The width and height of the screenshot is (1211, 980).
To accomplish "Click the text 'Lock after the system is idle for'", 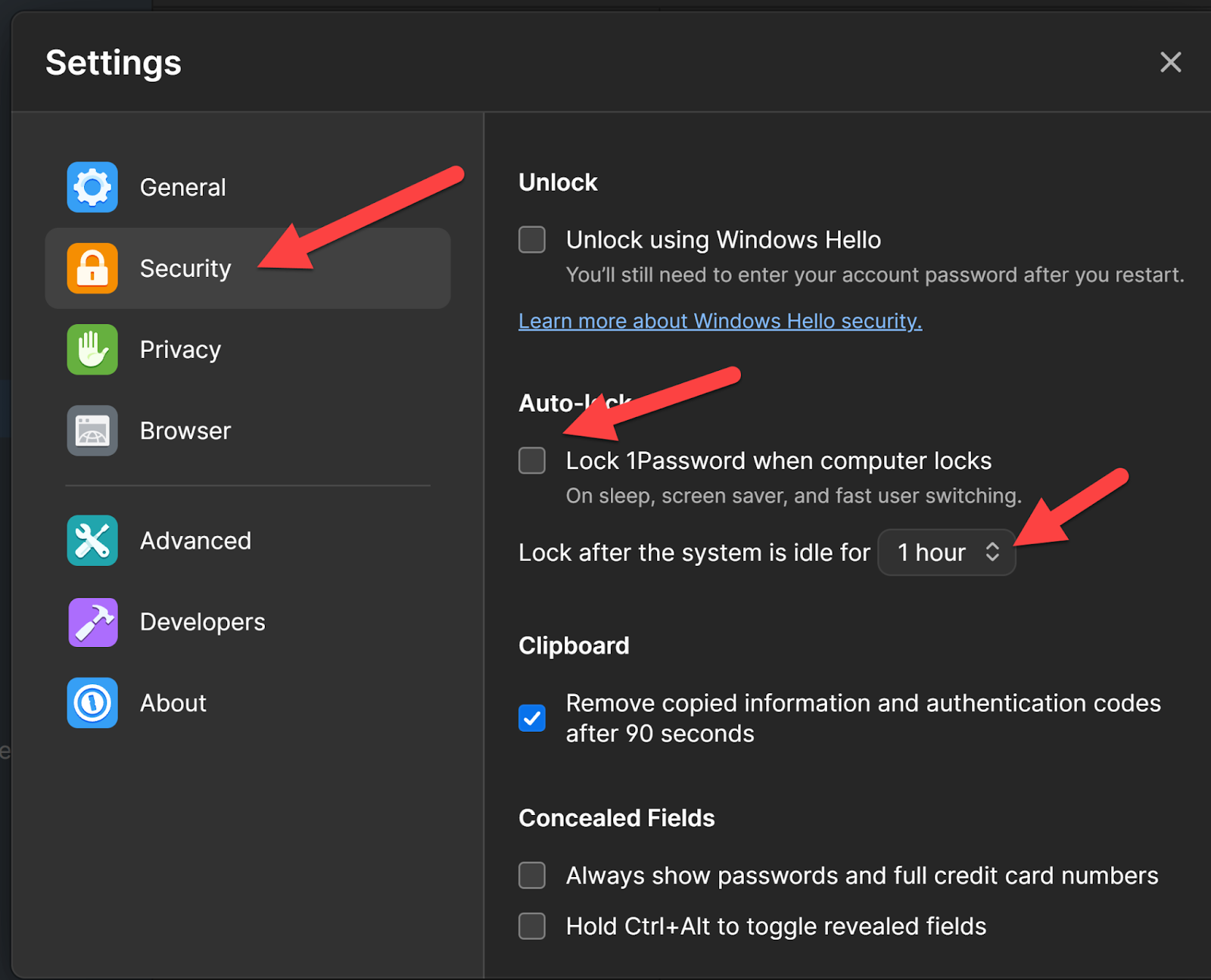I will [x=694, y=552].
